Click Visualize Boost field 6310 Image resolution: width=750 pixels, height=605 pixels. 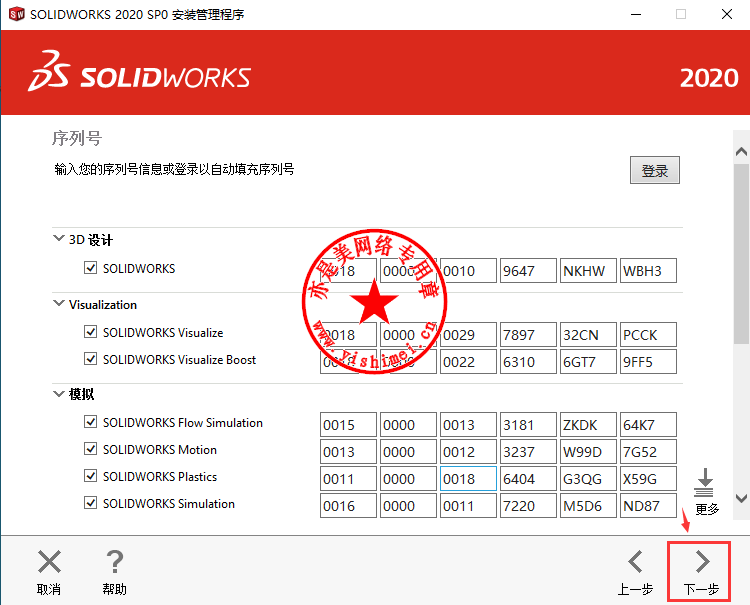pos(529,362)
